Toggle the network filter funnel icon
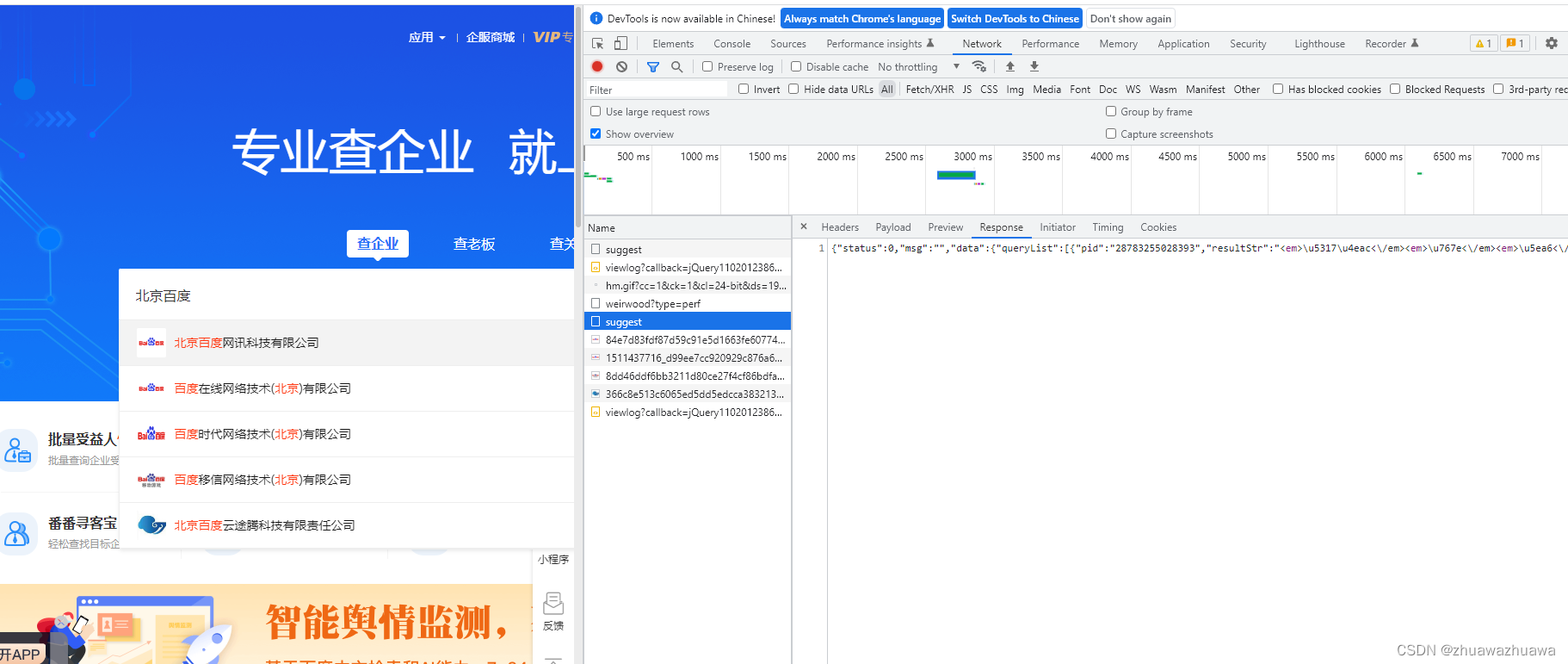Viewport: 1568px width, 664px height. click(653, 66)
